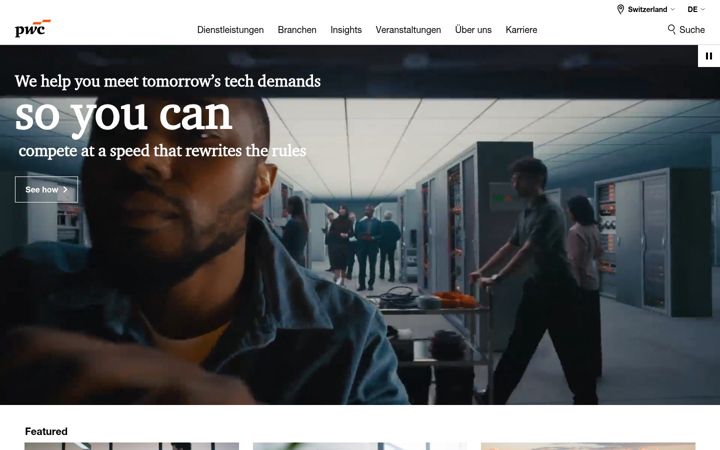Click the search magnifier icon
Image resolution: width=720 pixels, height=450 pixels.
(671, 29)
